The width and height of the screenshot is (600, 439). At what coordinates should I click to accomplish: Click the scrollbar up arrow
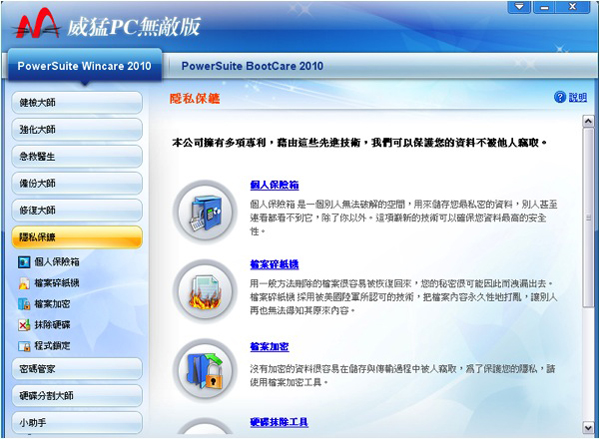click(588, 121)
